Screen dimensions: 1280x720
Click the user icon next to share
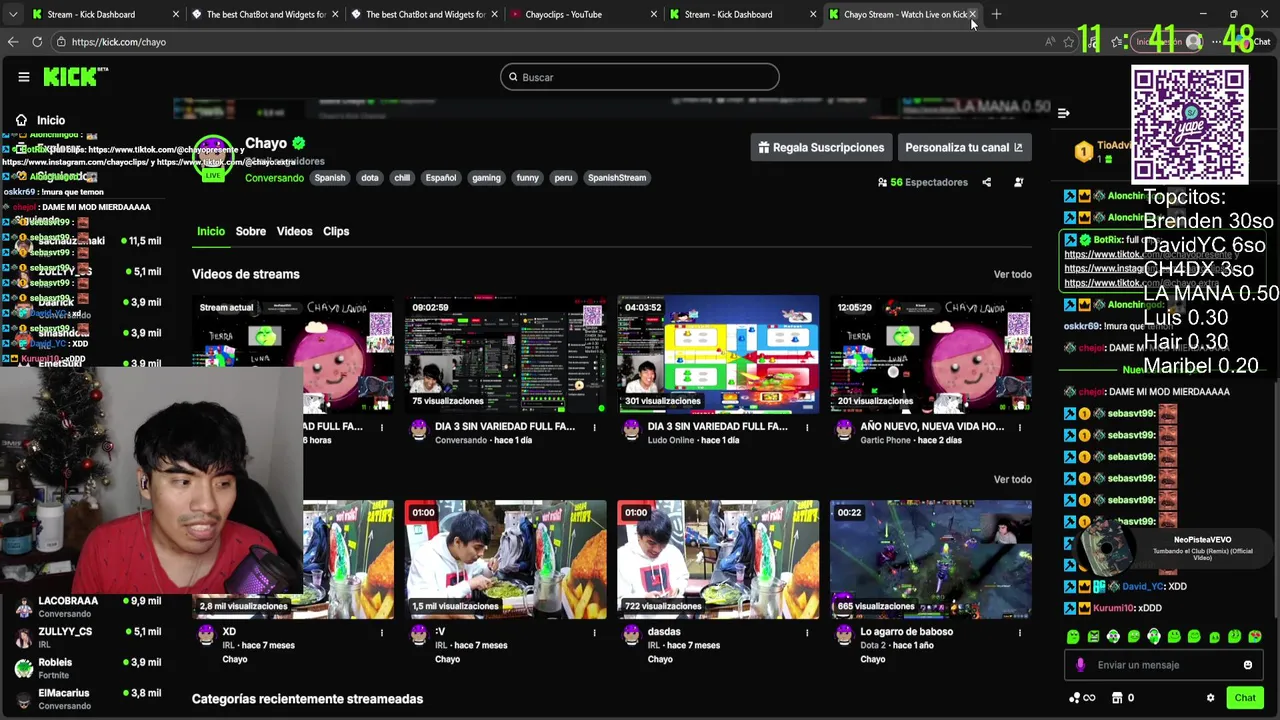(1019, 182)
